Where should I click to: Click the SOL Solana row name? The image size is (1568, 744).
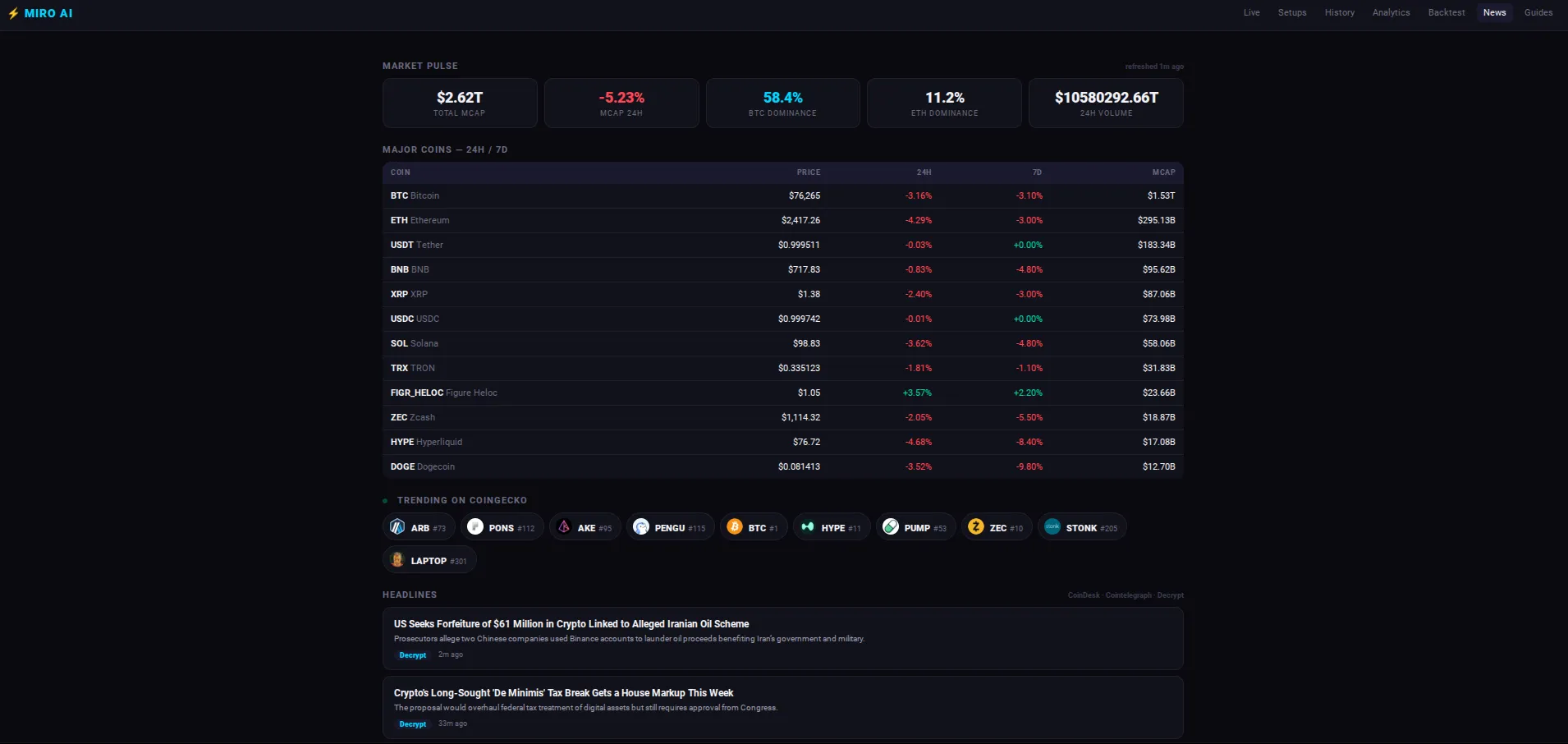[414, 343]
